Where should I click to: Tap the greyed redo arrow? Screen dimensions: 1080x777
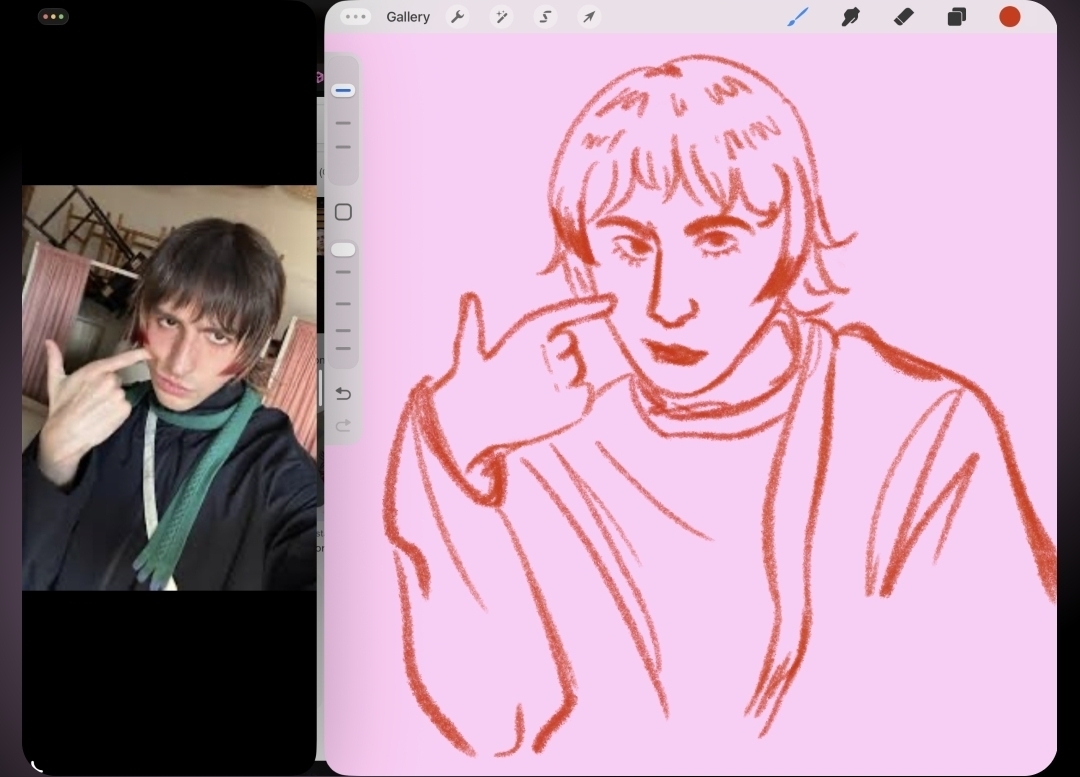[343, 426]
